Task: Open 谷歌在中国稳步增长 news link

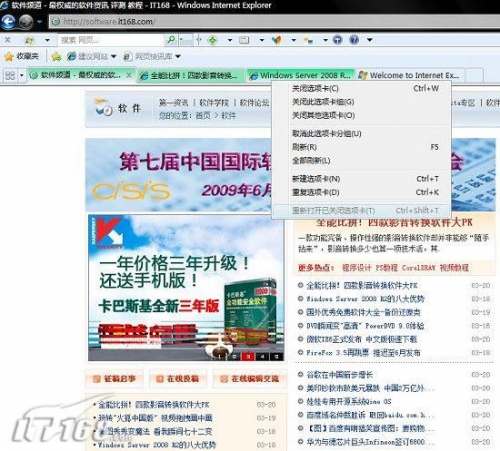Action: tap(339, 375)
